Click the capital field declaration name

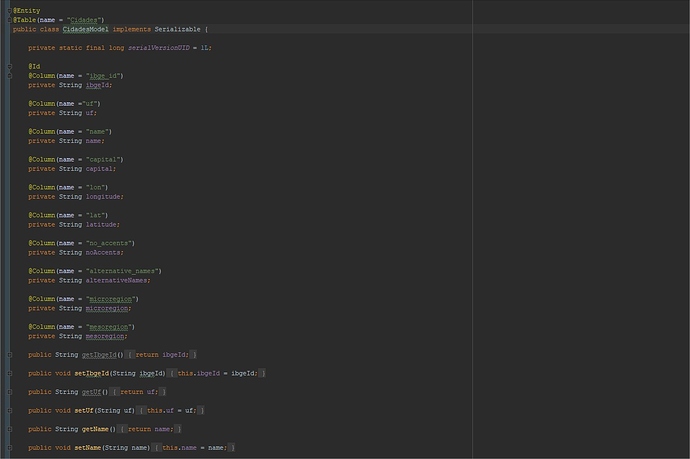(x=99, y=169)
